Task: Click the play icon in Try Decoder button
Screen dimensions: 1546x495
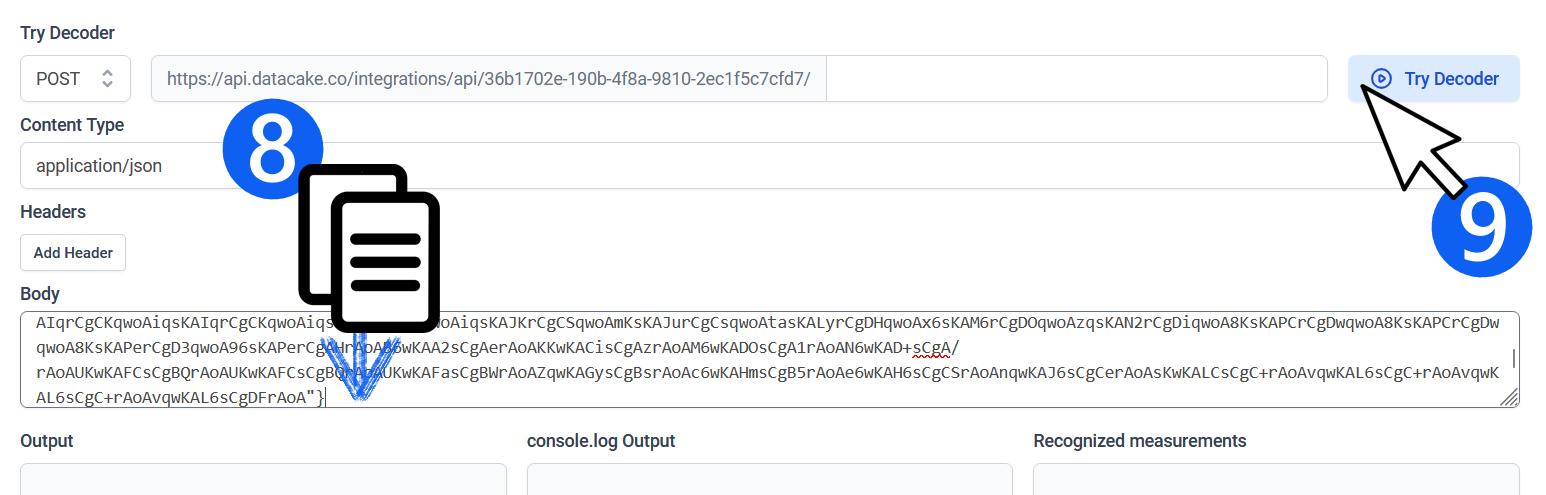Action: pyautogui.click(x=1382, y=78)
